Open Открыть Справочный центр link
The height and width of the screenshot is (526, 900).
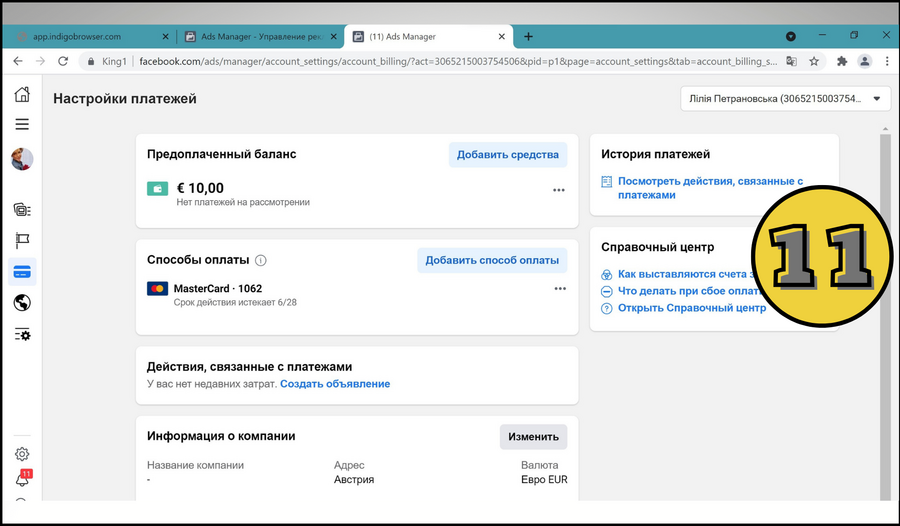coord(692,308)
